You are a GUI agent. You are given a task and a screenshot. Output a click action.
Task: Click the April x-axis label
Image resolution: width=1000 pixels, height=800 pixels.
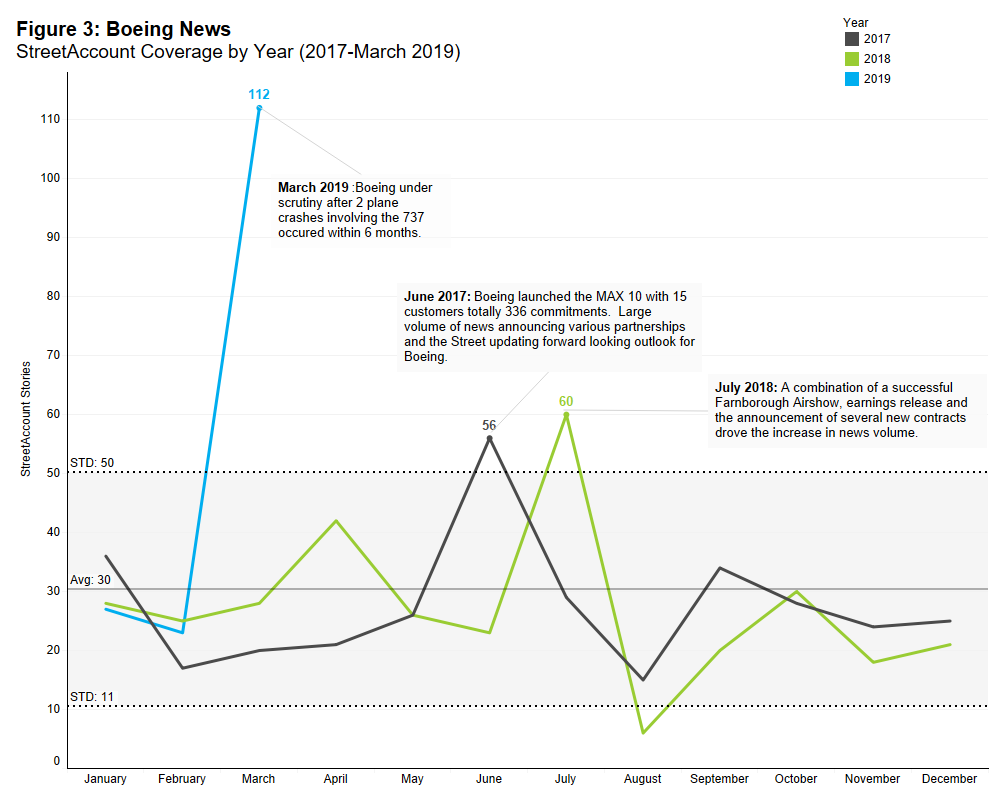tap(335, 779)
